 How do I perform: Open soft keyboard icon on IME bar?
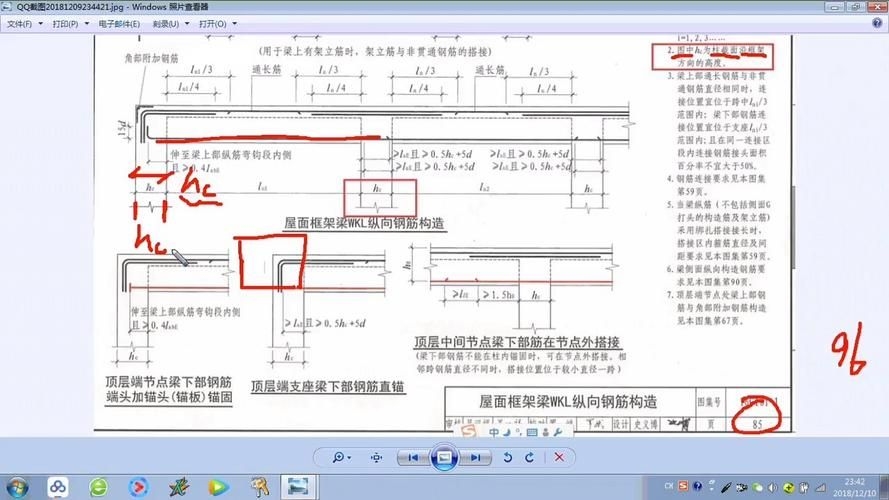pyautogui.click(x=532, y=433)
